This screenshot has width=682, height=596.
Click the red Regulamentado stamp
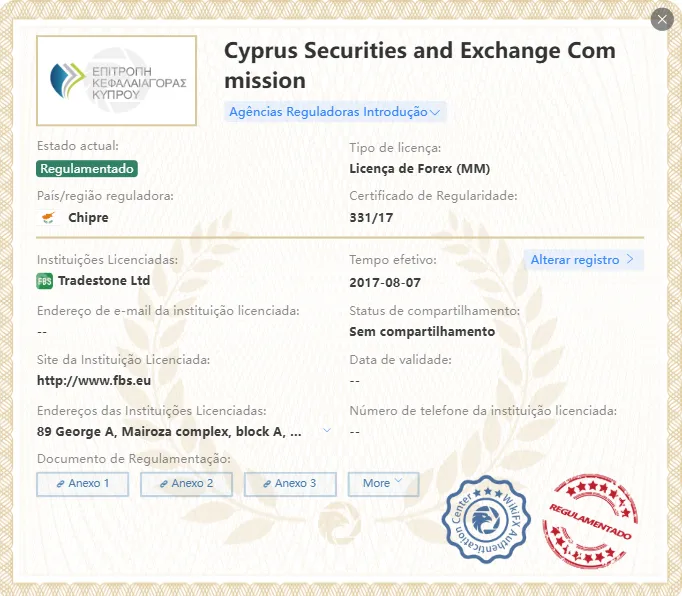pyautogui.click(x=590, y=521)
